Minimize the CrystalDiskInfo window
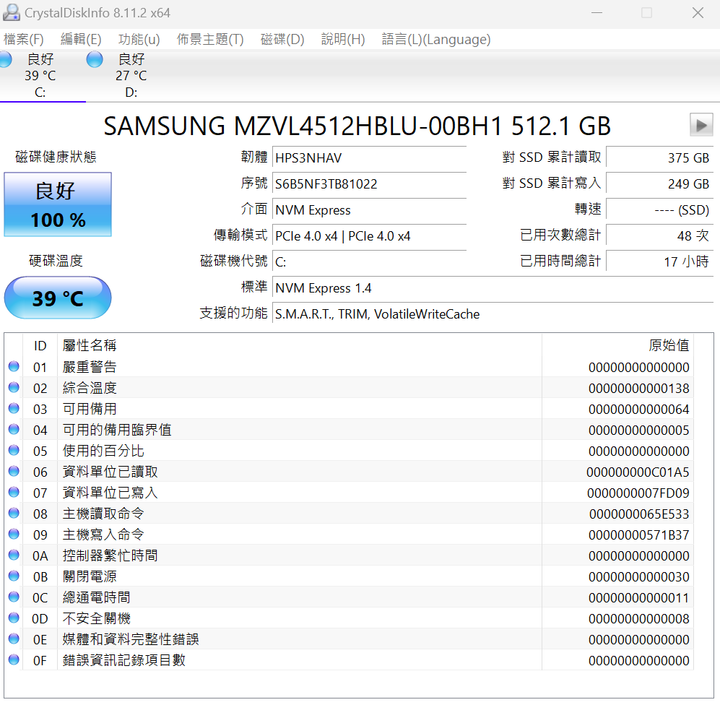Viewport: 720px width, 705px height. (596, 13)
